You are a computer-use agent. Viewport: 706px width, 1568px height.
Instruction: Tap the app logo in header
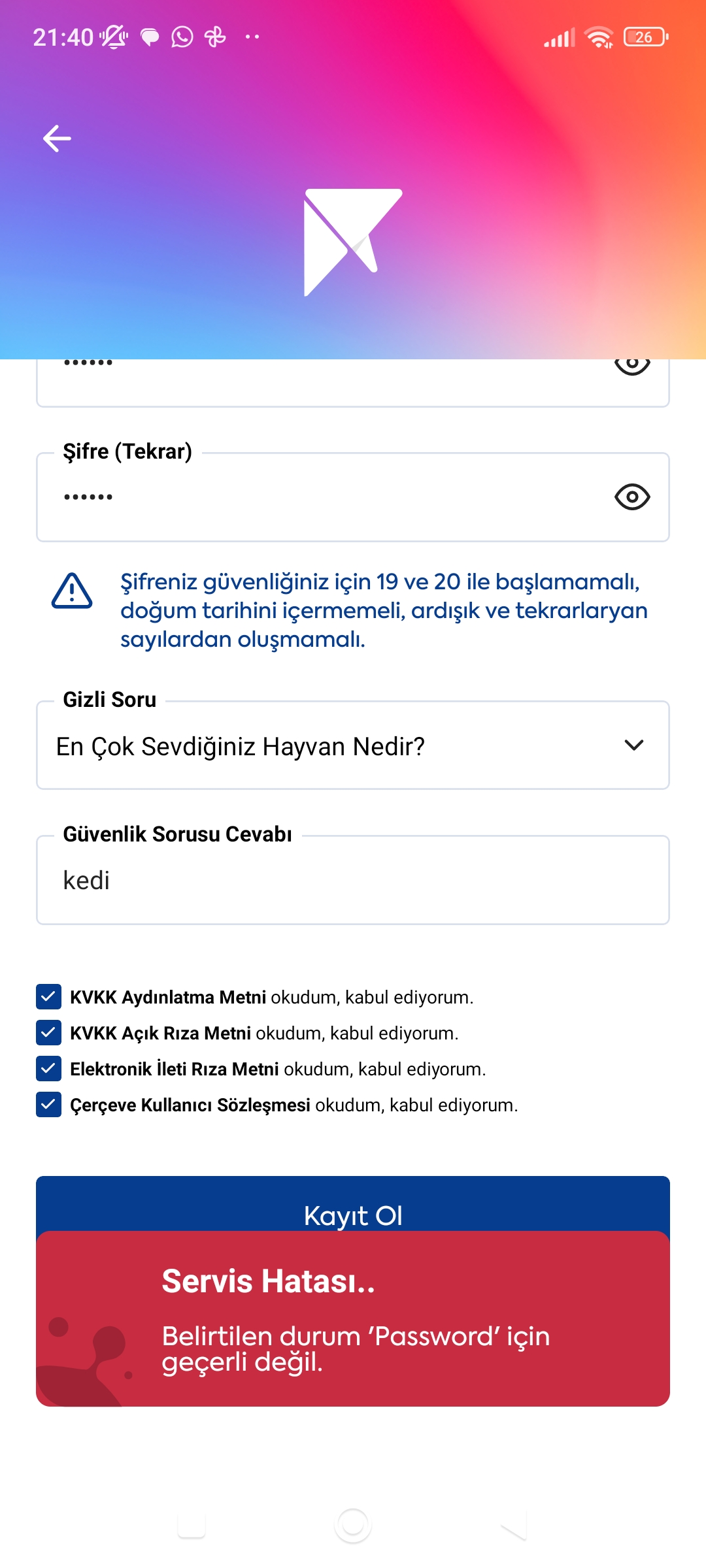coord(353,242)
